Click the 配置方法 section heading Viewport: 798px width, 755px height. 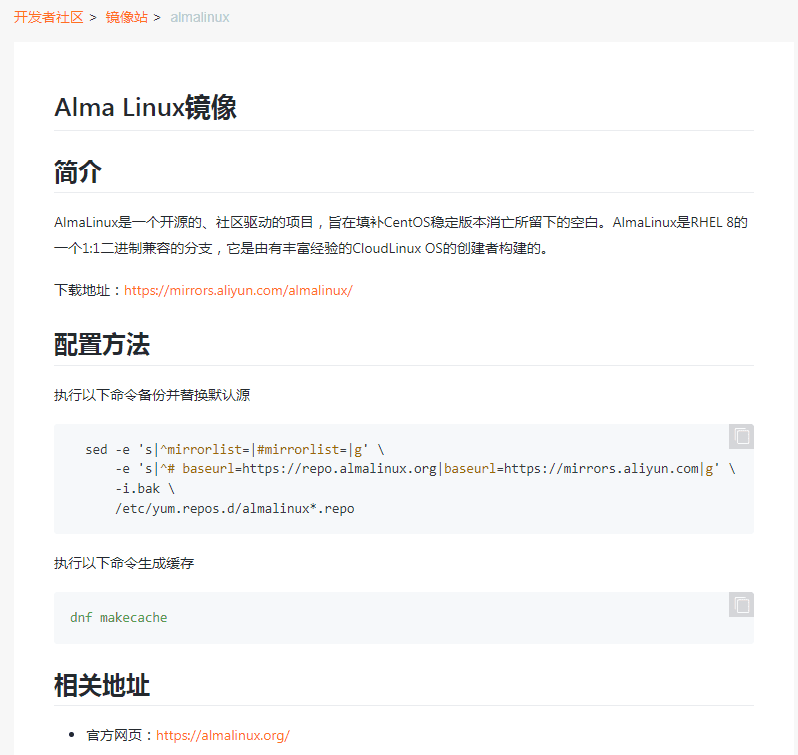click(x=102, y=344)
